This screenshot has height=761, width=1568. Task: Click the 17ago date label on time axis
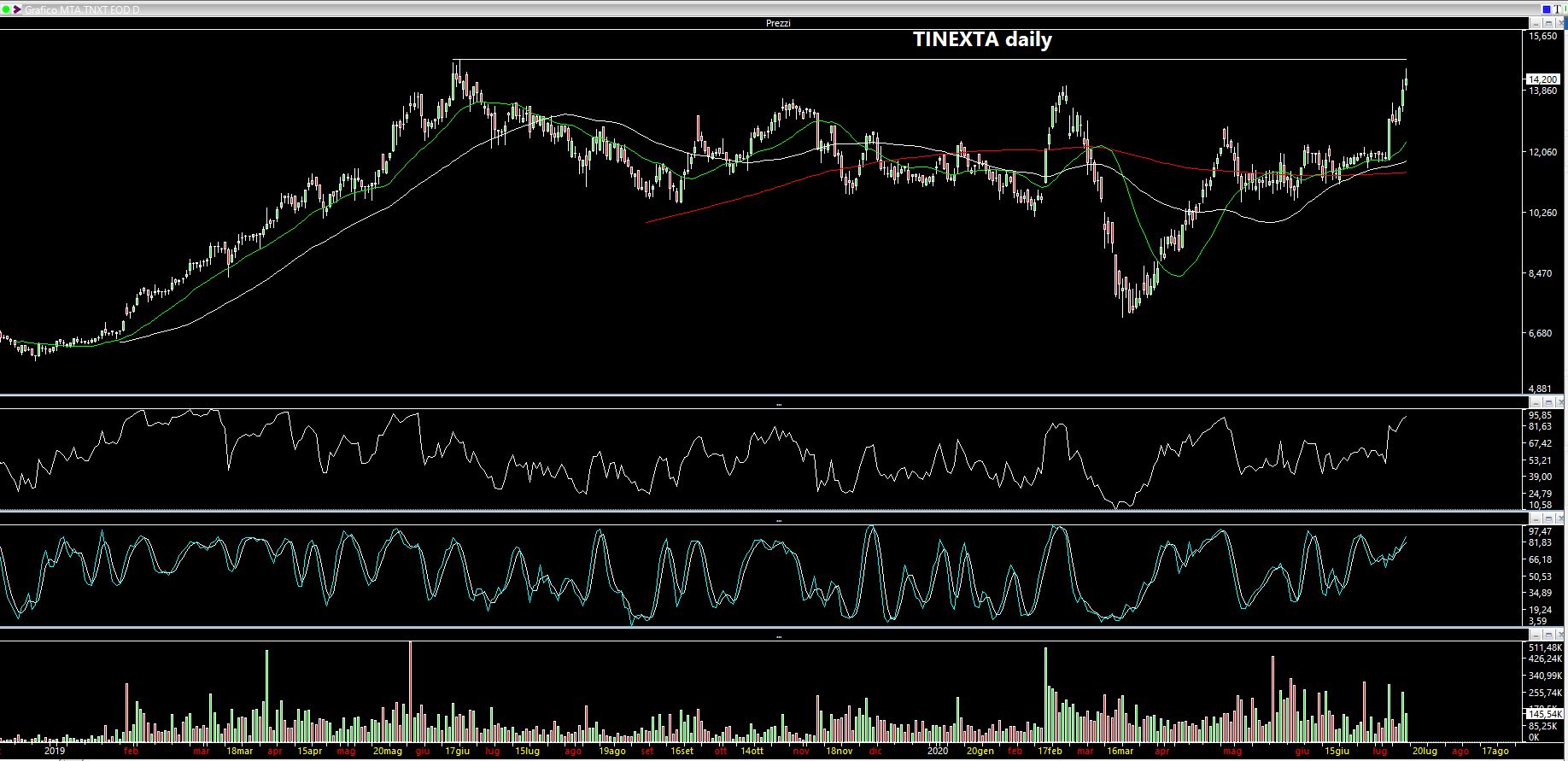click(x=1495, y=751)
